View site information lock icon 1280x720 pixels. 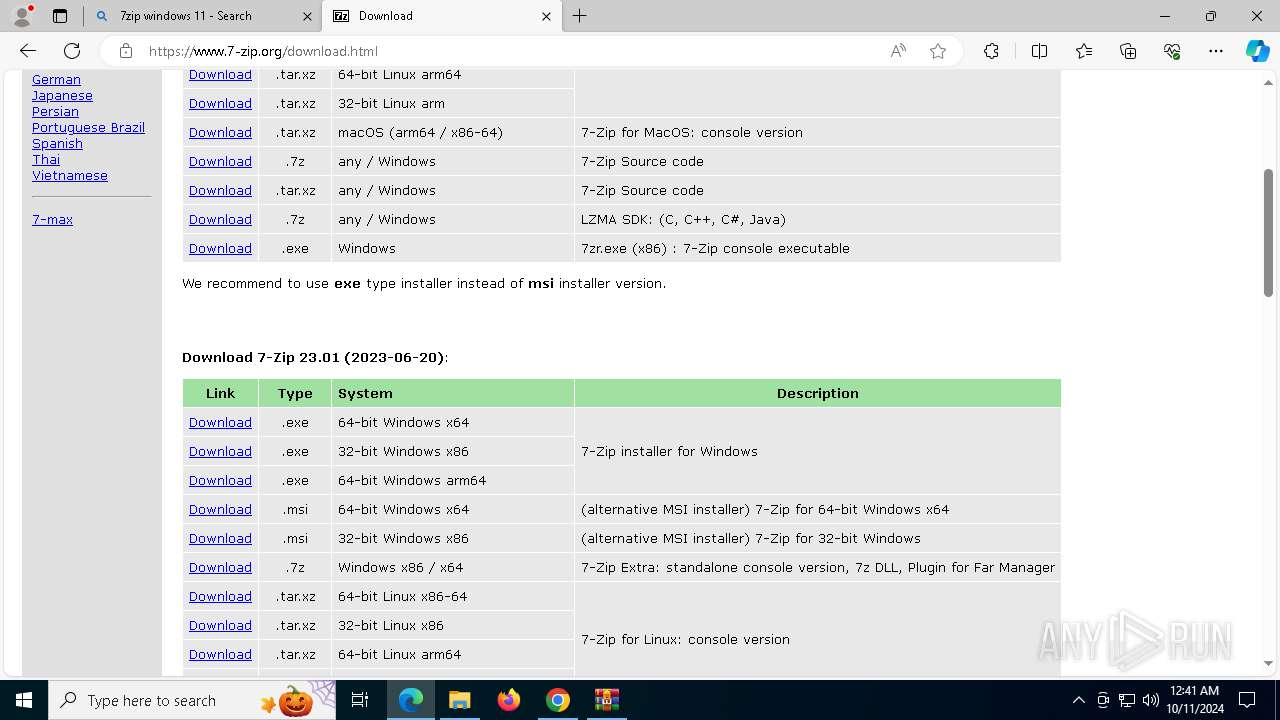pos(125,51)
